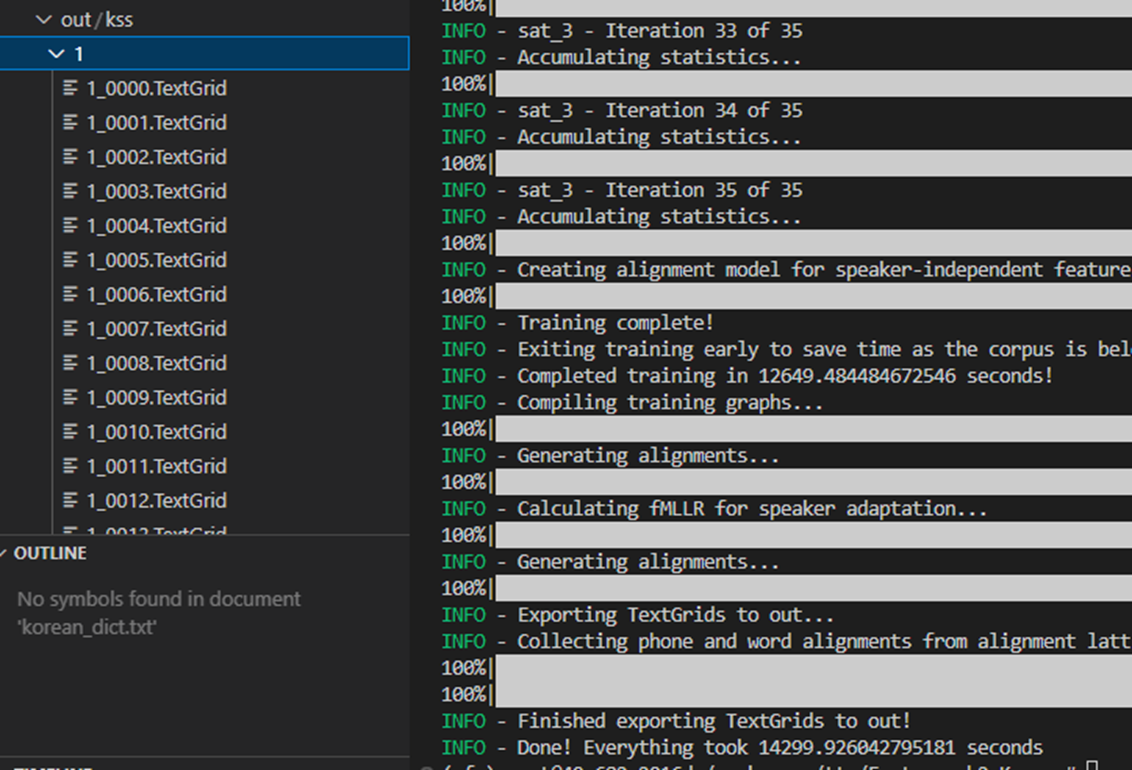Image resolution: width=1132 pixels, height=770 pixels.
Task: Click file icon beside 1_0007.TextGrid
Action: (x=70, y=329)
